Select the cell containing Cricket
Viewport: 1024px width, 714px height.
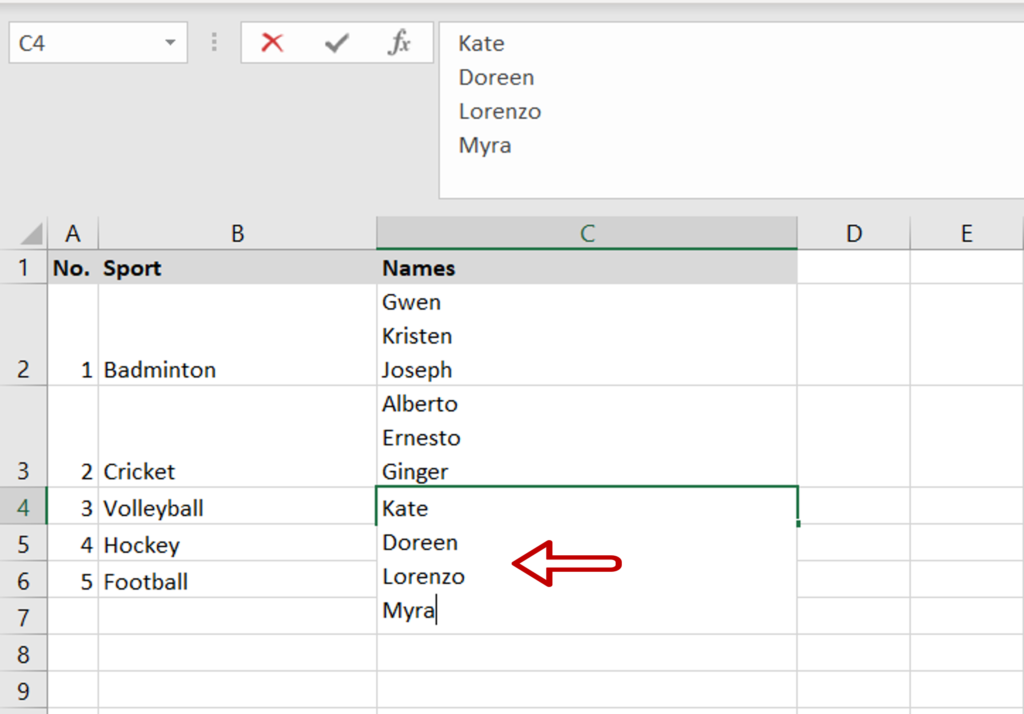click(237, 471)
